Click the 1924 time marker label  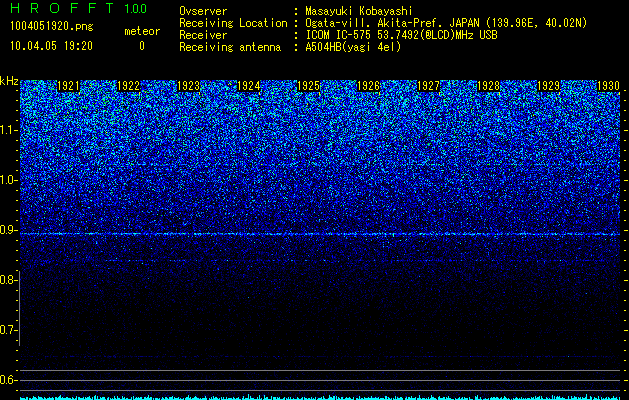coord(248,86)
